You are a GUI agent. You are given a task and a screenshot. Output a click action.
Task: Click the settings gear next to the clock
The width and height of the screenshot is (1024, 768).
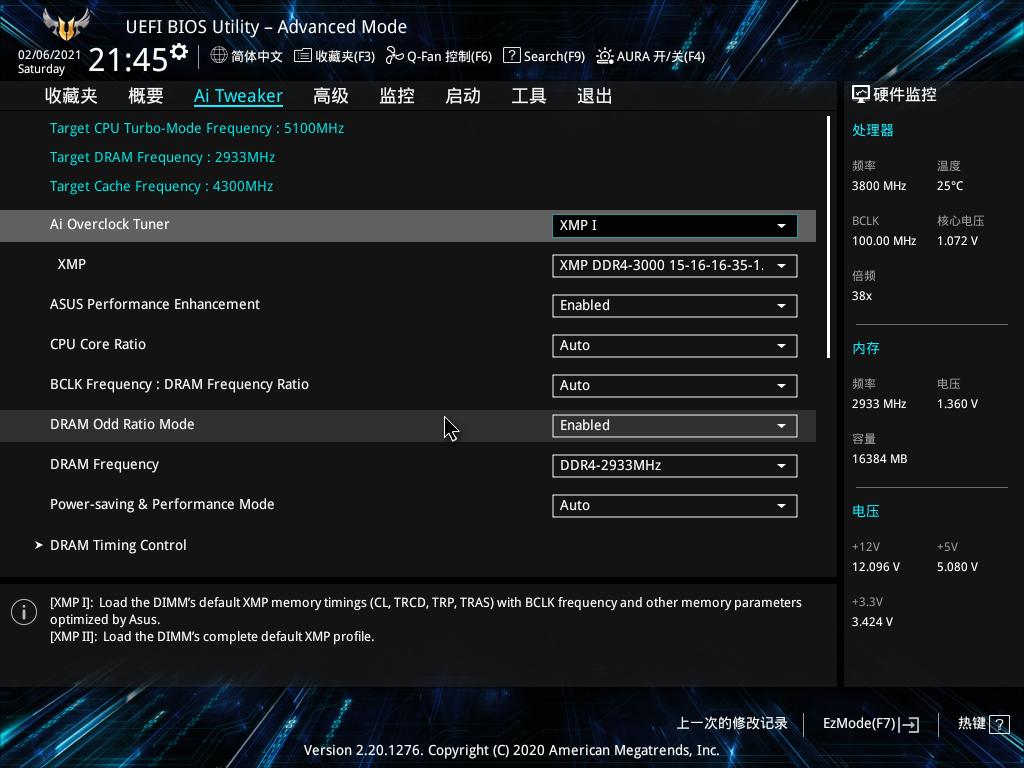pyautogui.click(x=178, y=52)
